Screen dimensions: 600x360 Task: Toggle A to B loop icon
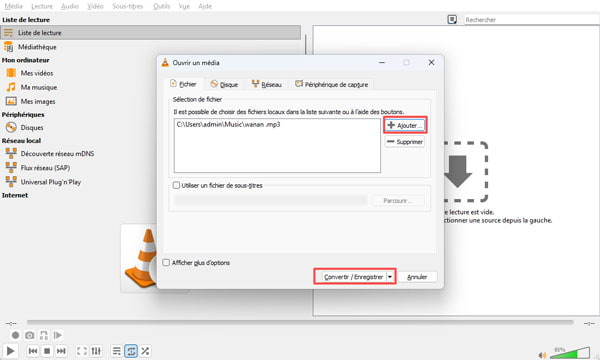(x=44, y=336)
